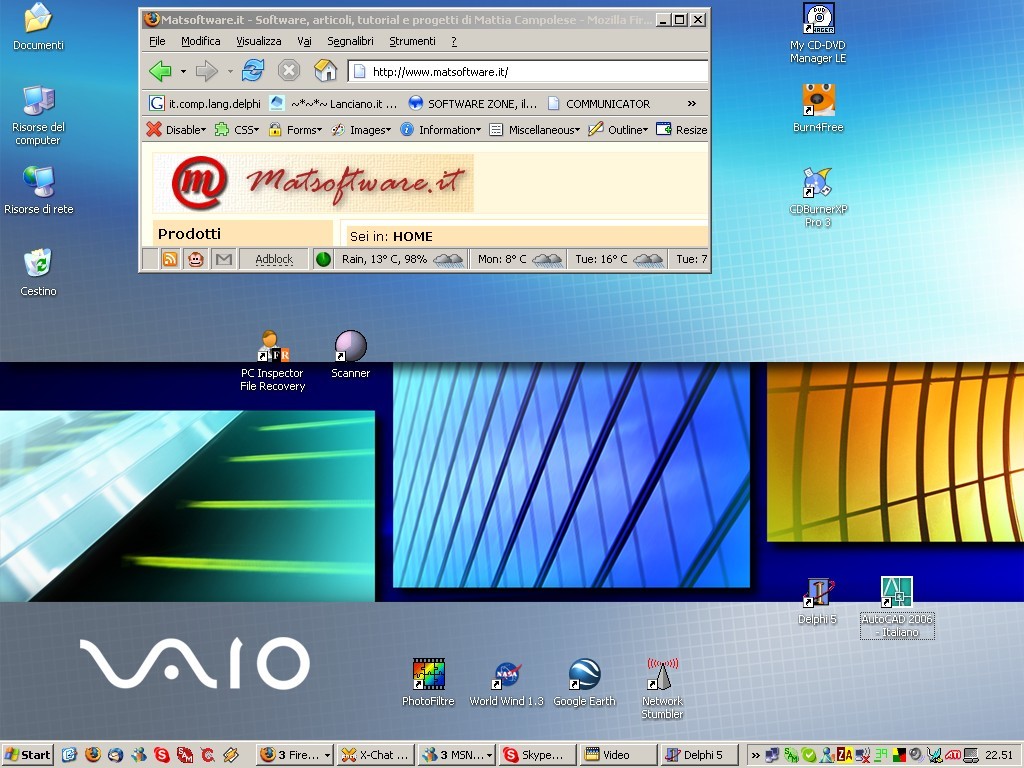
Task: Click the monkey face icon in status bar
Action: (x=195, y=259)
